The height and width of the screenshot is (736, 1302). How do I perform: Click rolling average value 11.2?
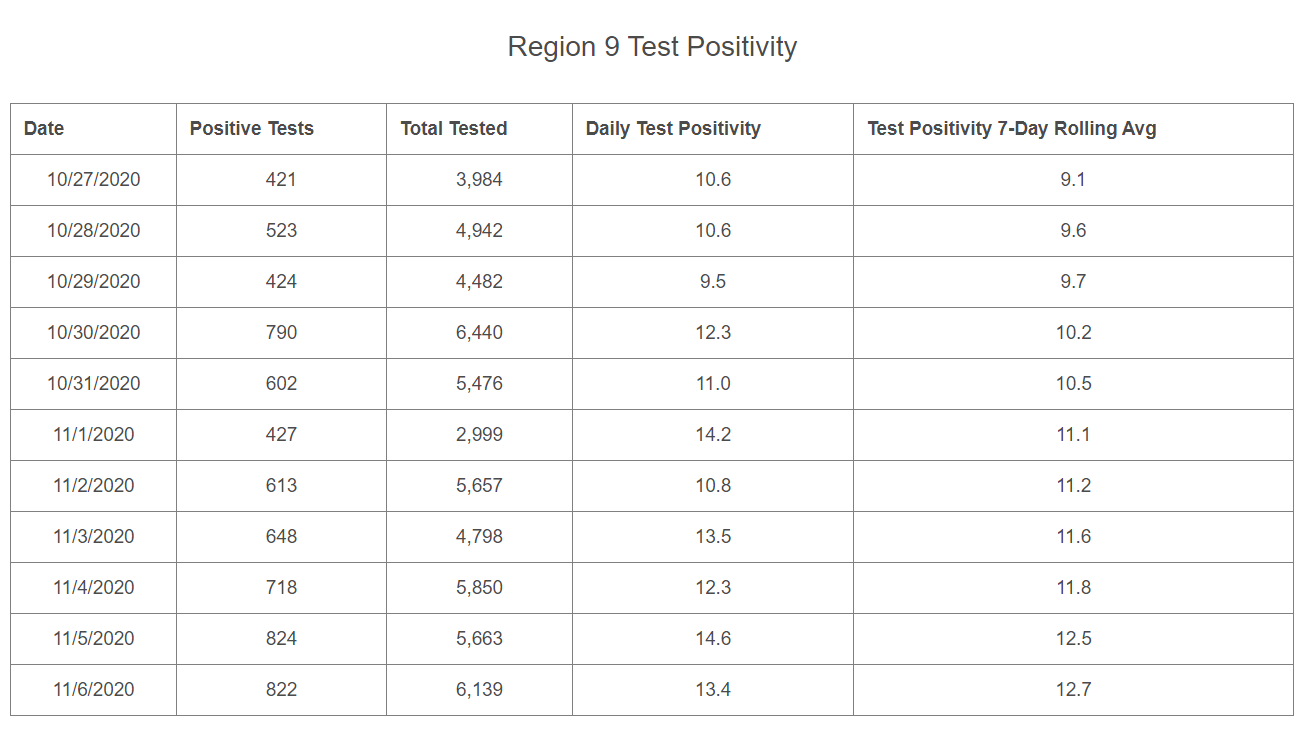tap(1073, 486)
